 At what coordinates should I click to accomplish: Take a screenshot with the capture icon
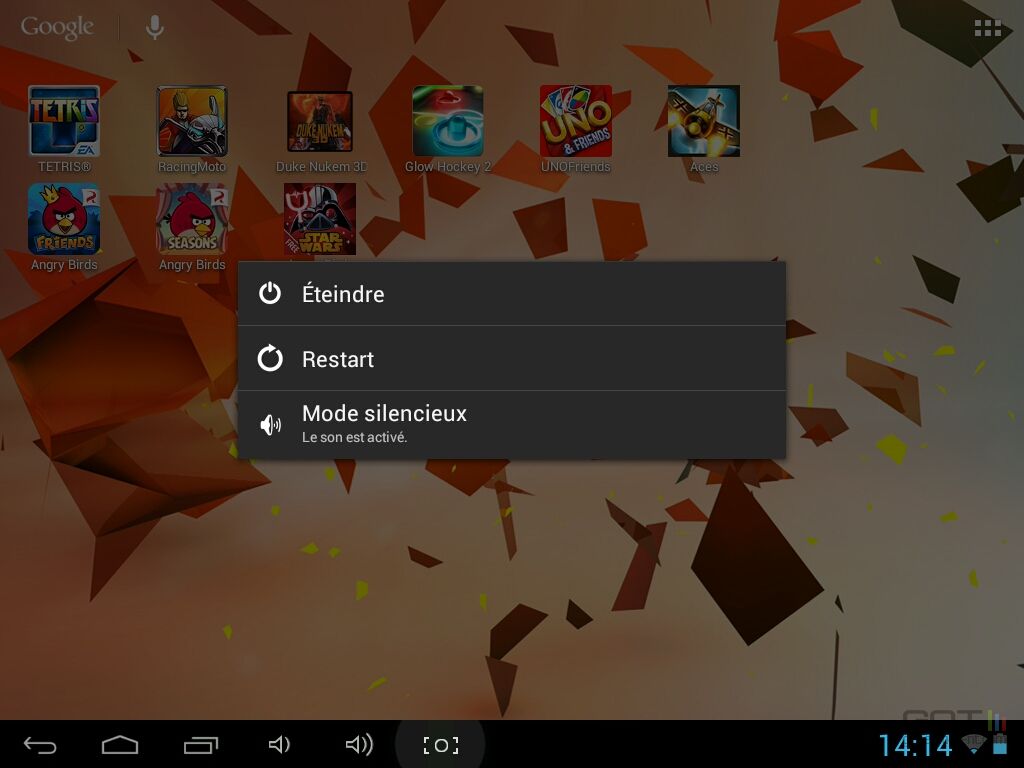(x=441, y=745)
